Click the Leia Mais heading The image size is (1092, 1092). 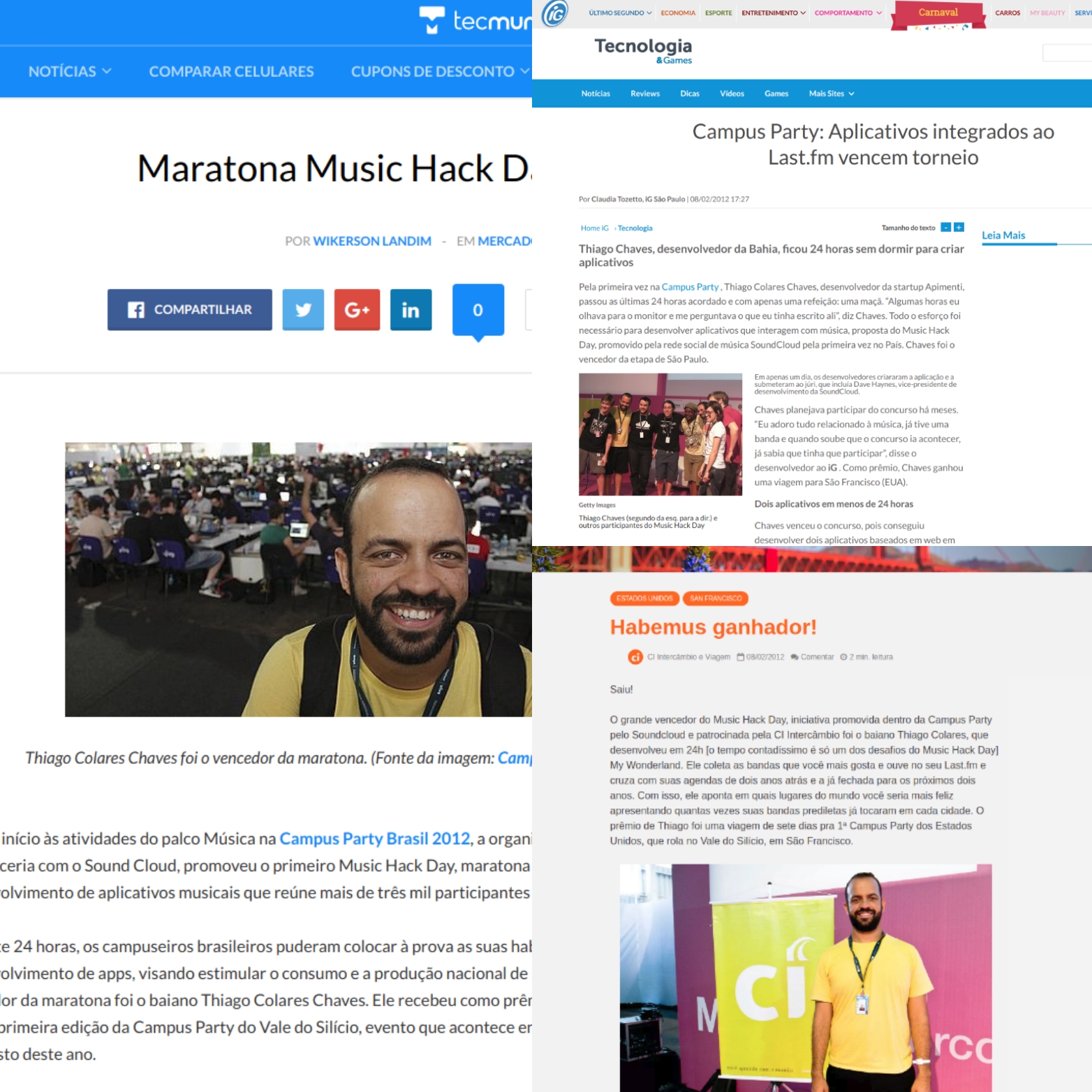[1003, 235]
